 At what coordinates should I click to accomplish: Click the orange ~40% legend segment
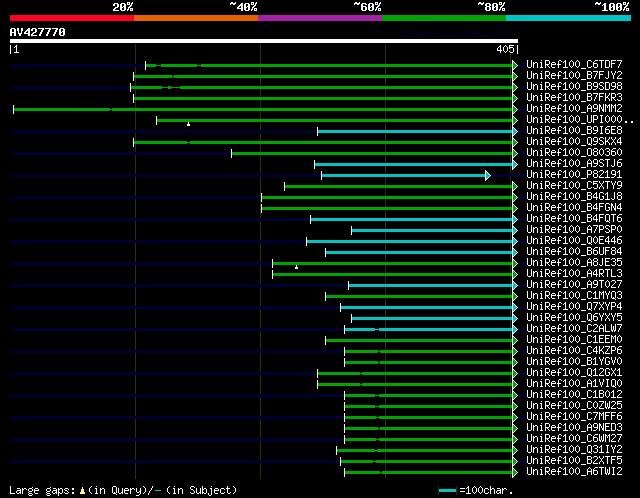[196, 18]
